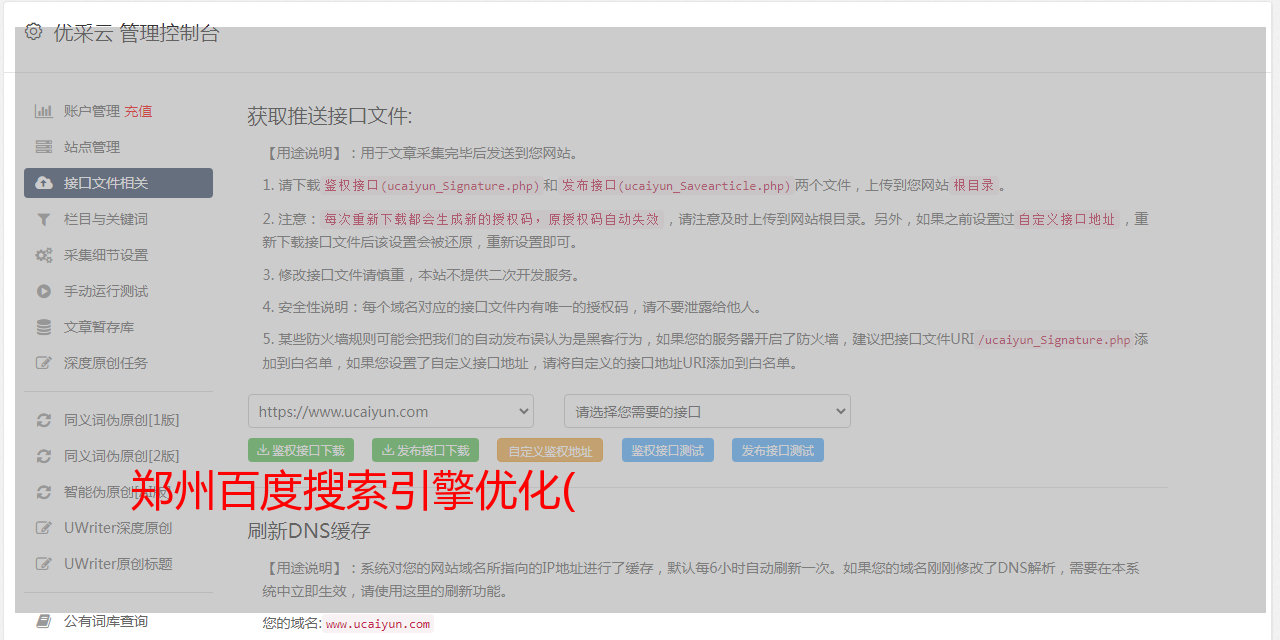Image resolution: width=1280 pixels, height=640 pixels.
Task: Open the https://www.ucaiyun.com site dropdown
Action: pos(391,411)
